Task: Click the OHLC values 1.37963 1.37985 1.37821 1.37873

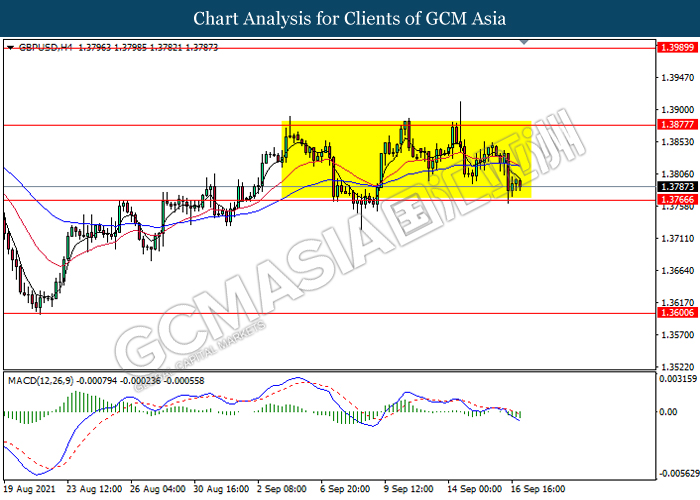Action: pos(148,47)
